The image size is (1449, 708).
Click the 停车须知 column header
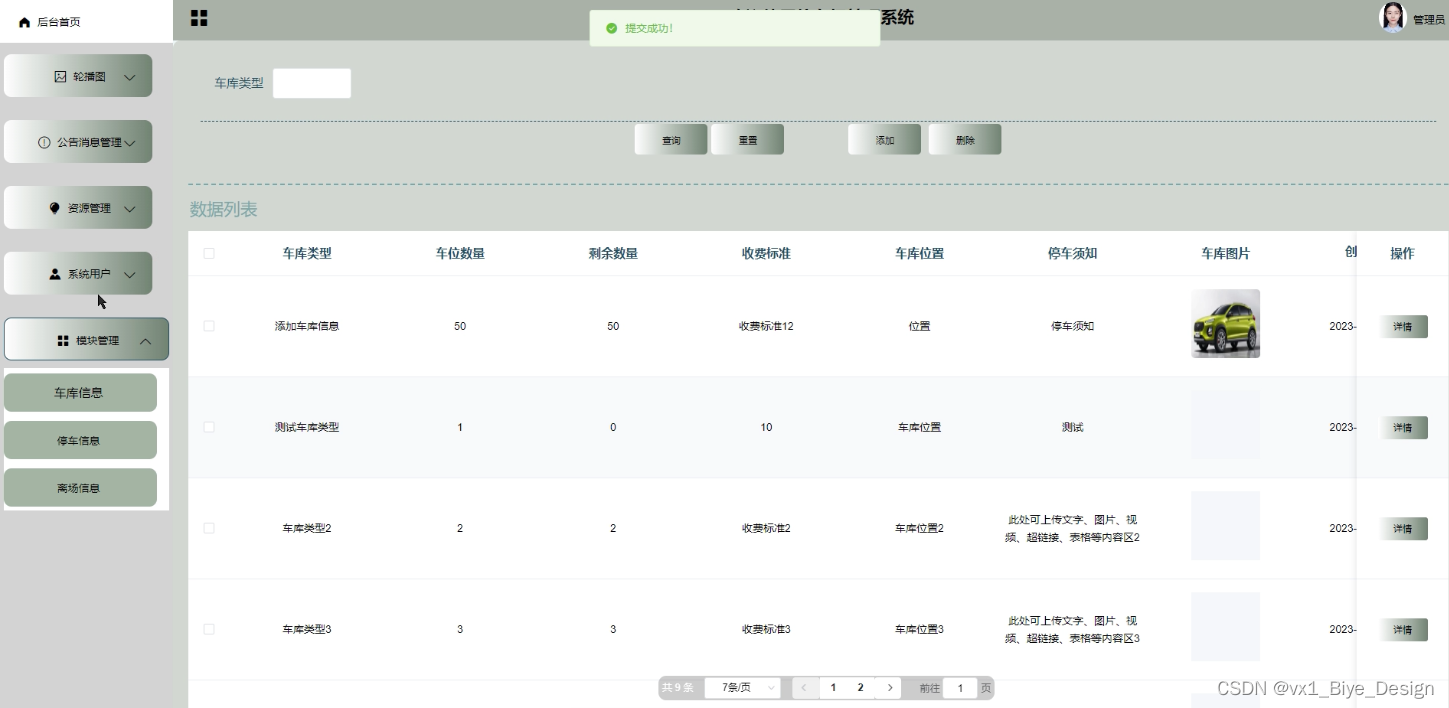pos(1072,253)
